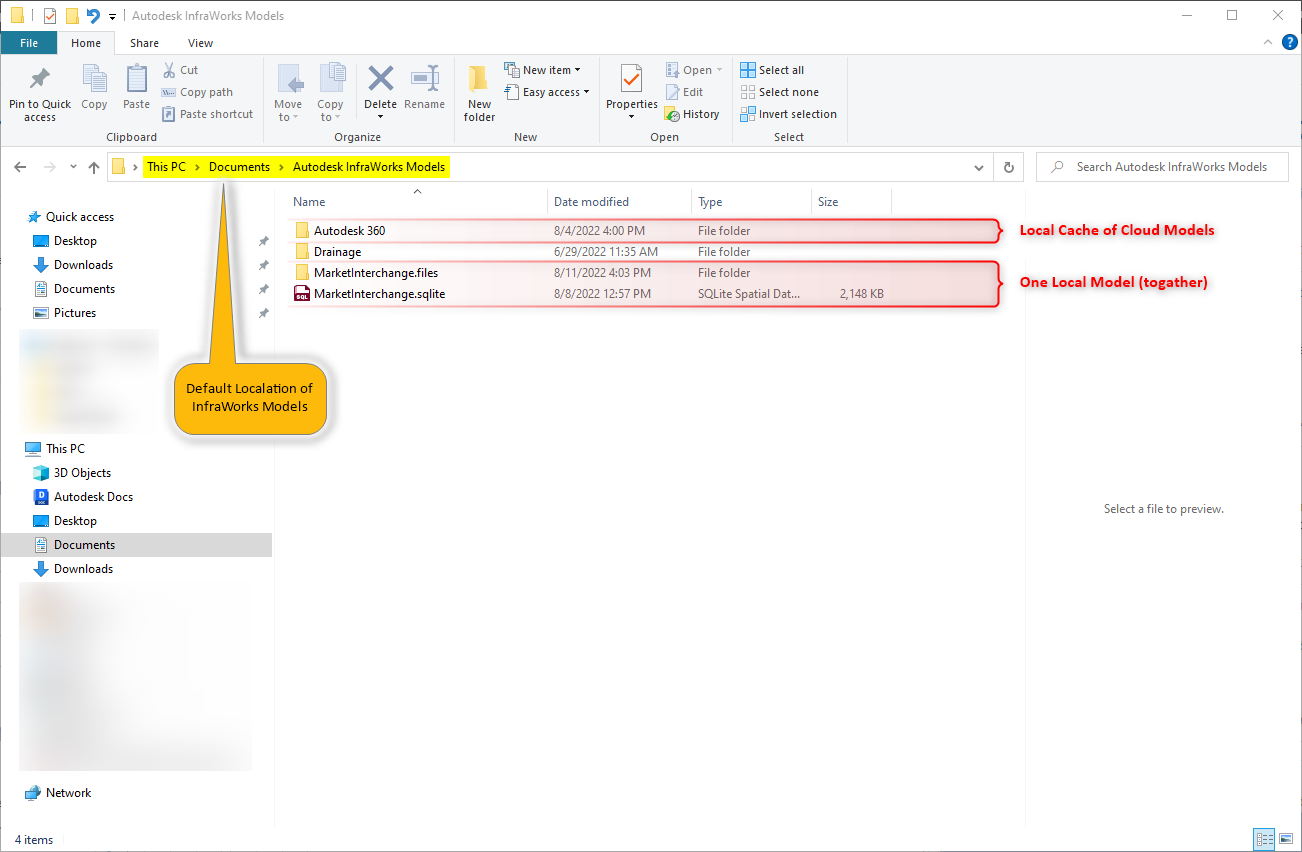The width and height of the screenshot is (1302, 852).
Task: Invert the current selection
Action: [789, 114]
